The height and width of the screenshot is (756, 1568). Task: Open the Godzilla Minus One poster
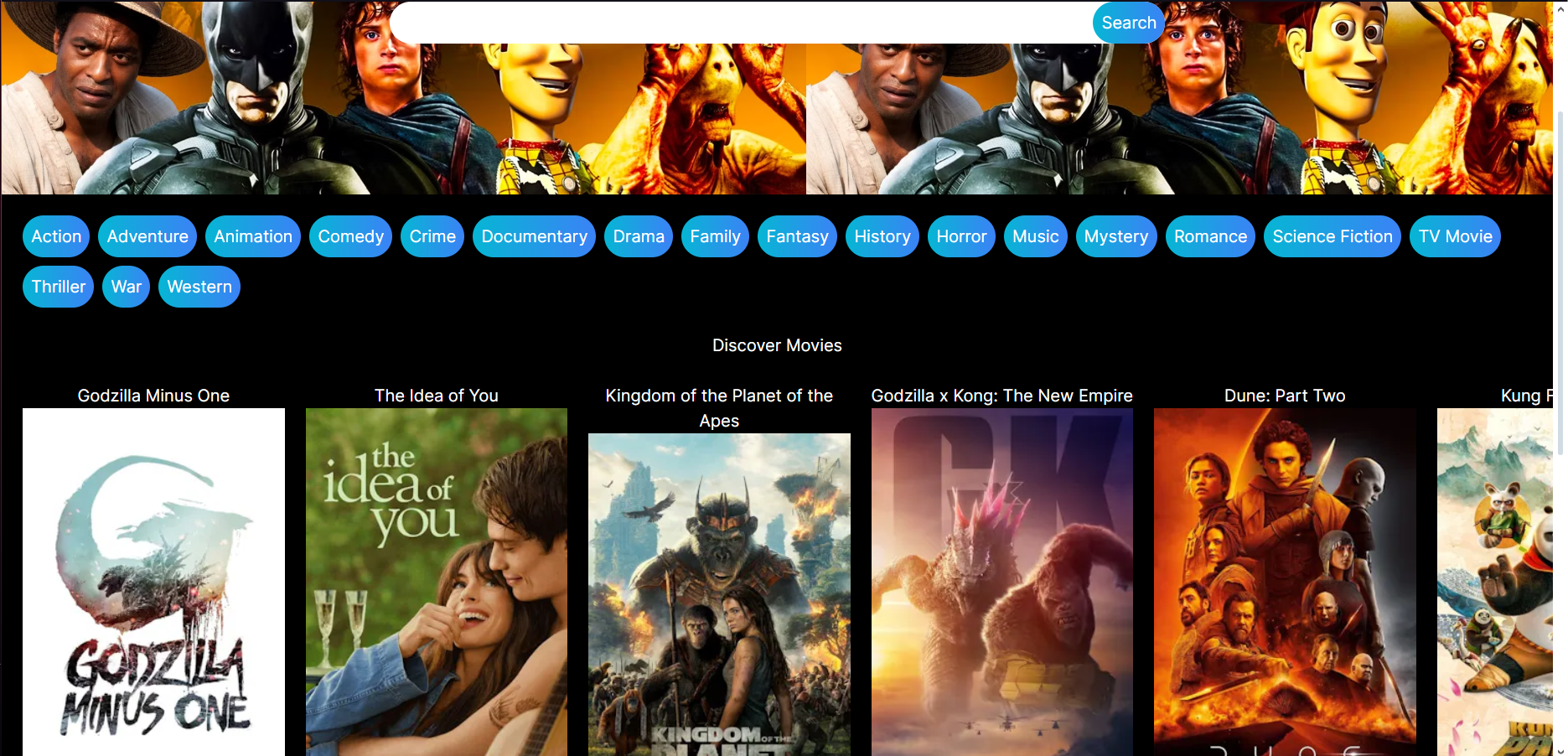pos(153,582)
